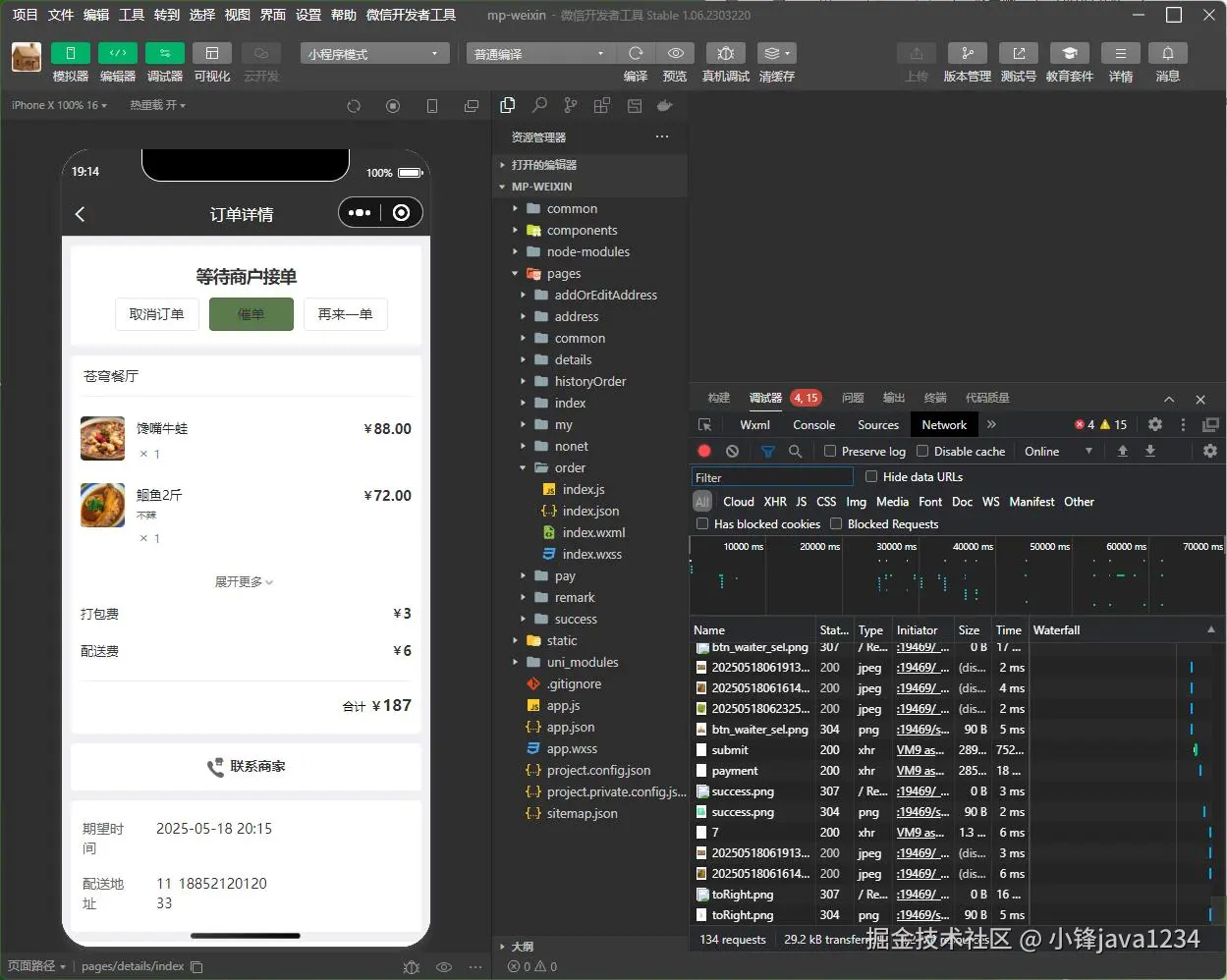Open the 微信开发者工具 menu
The width and height of the screenshot is (1227, 980).
pyautogui.click(x=411, y=14)
